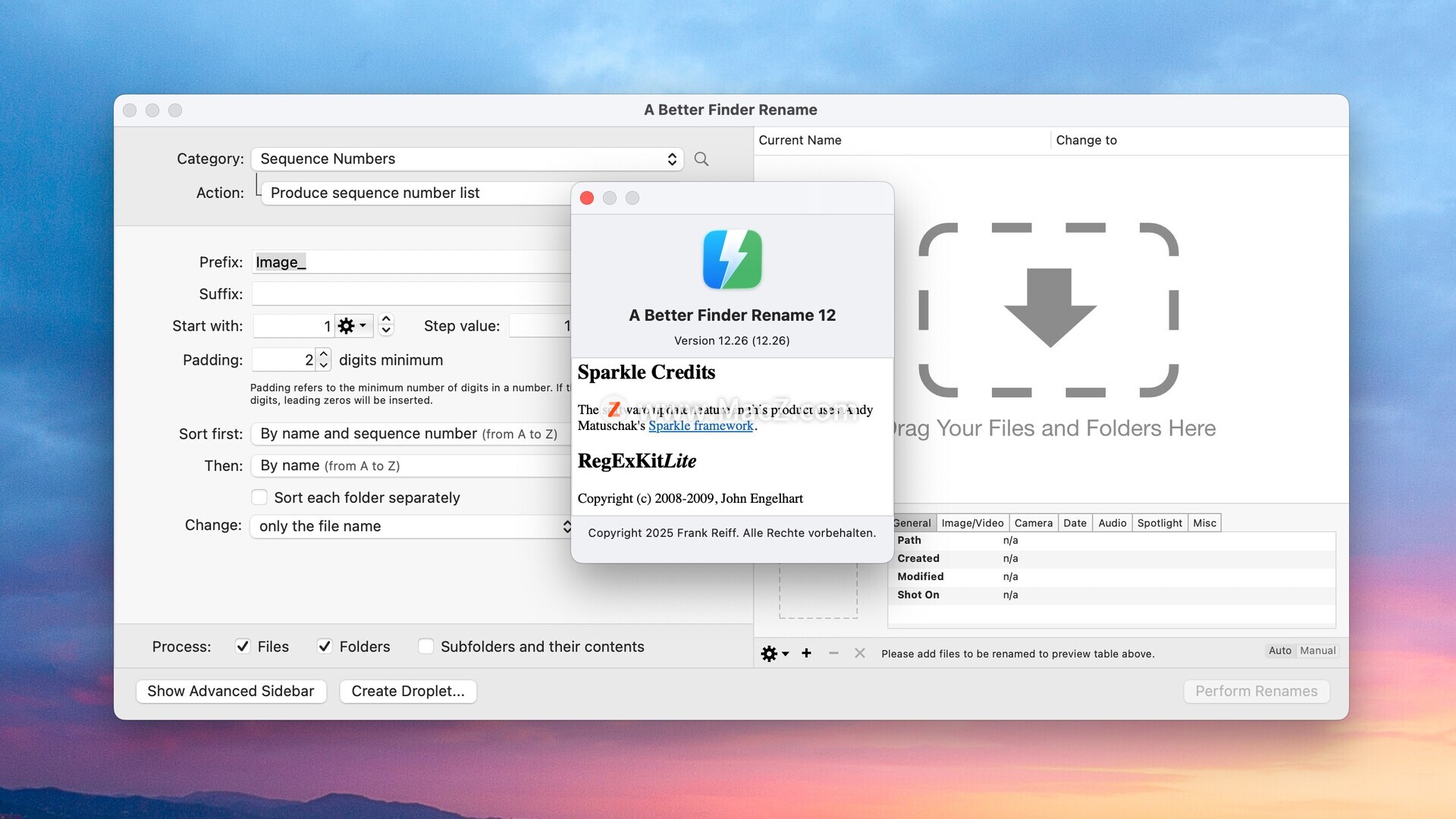
Task: Click the search magnifier next to Category
Action: tap(701, 159)
